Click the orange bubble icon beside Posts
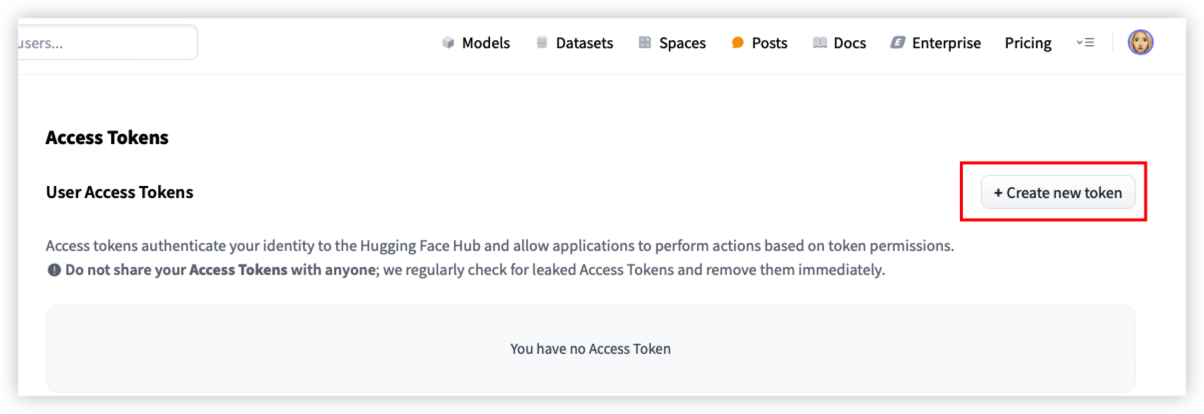Viewport: 1204px width, 414px height. 738,43
